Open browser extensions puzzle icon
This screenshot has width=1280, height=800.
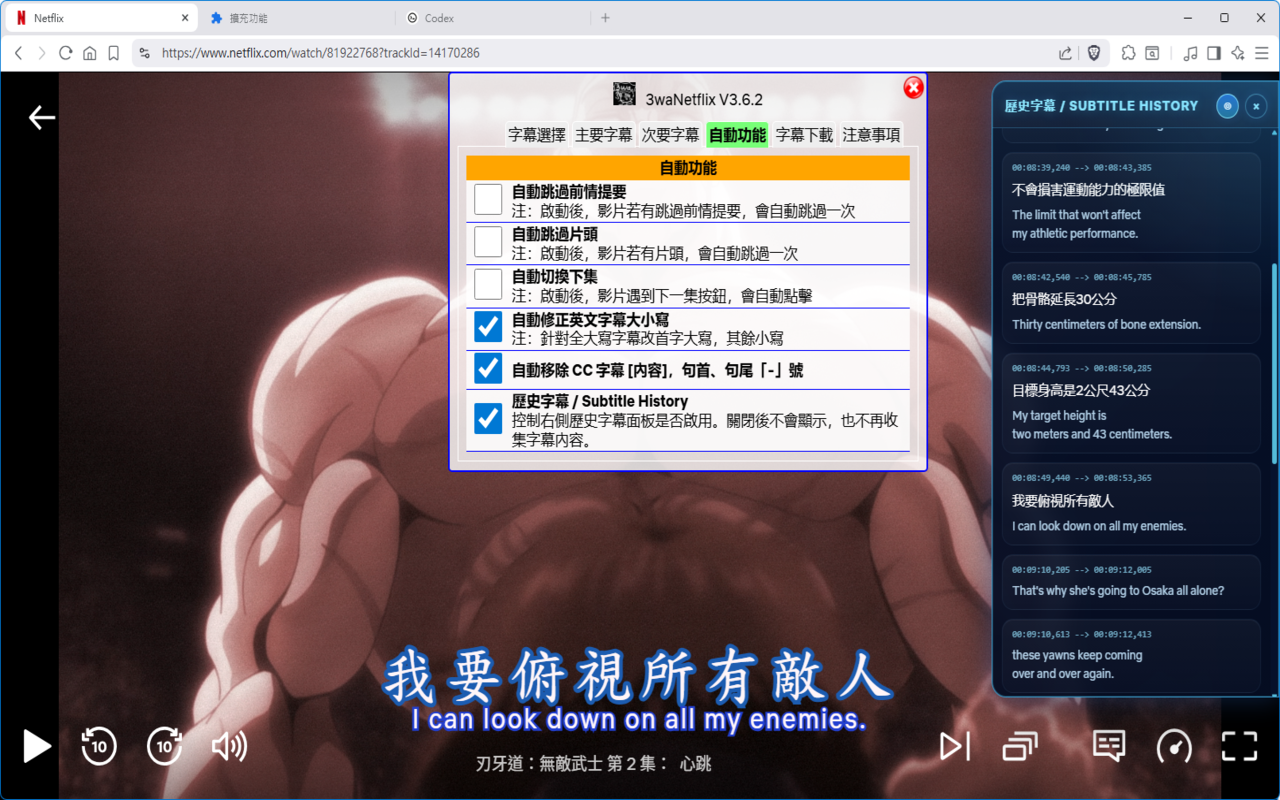[1128, 53]
